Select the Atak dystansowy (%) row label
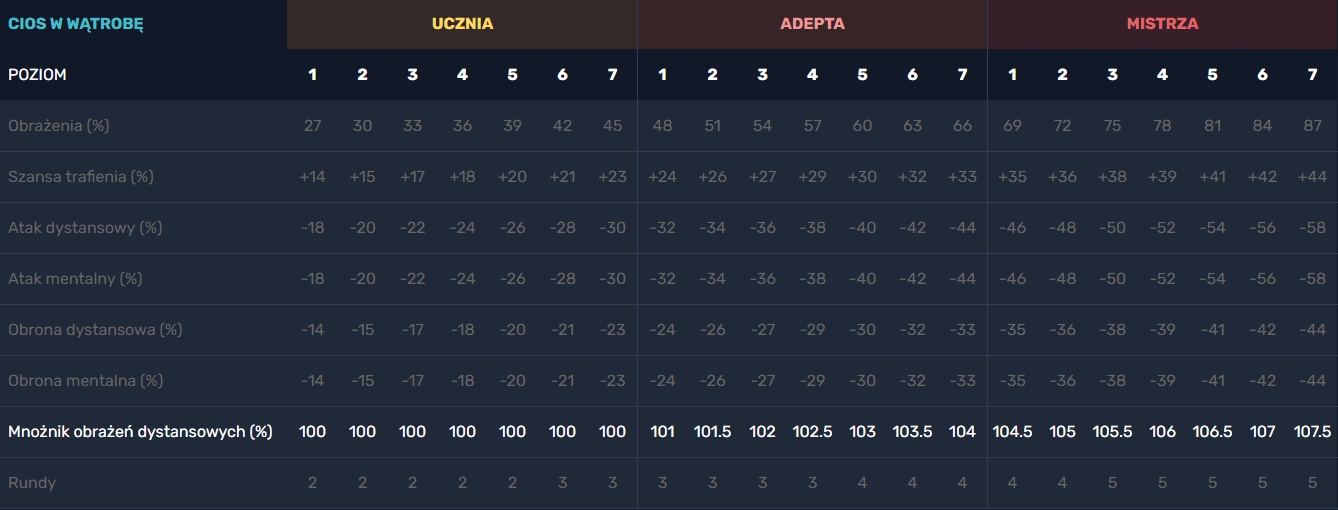1338x510 pixels. click(x=84, y=228)
